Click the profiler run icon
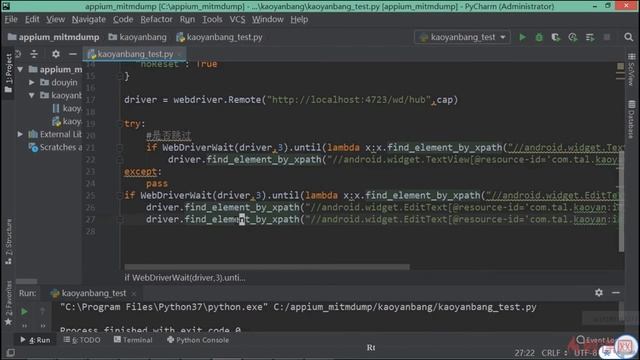Viewport: 640px width, 360px height. click(573, 37)
